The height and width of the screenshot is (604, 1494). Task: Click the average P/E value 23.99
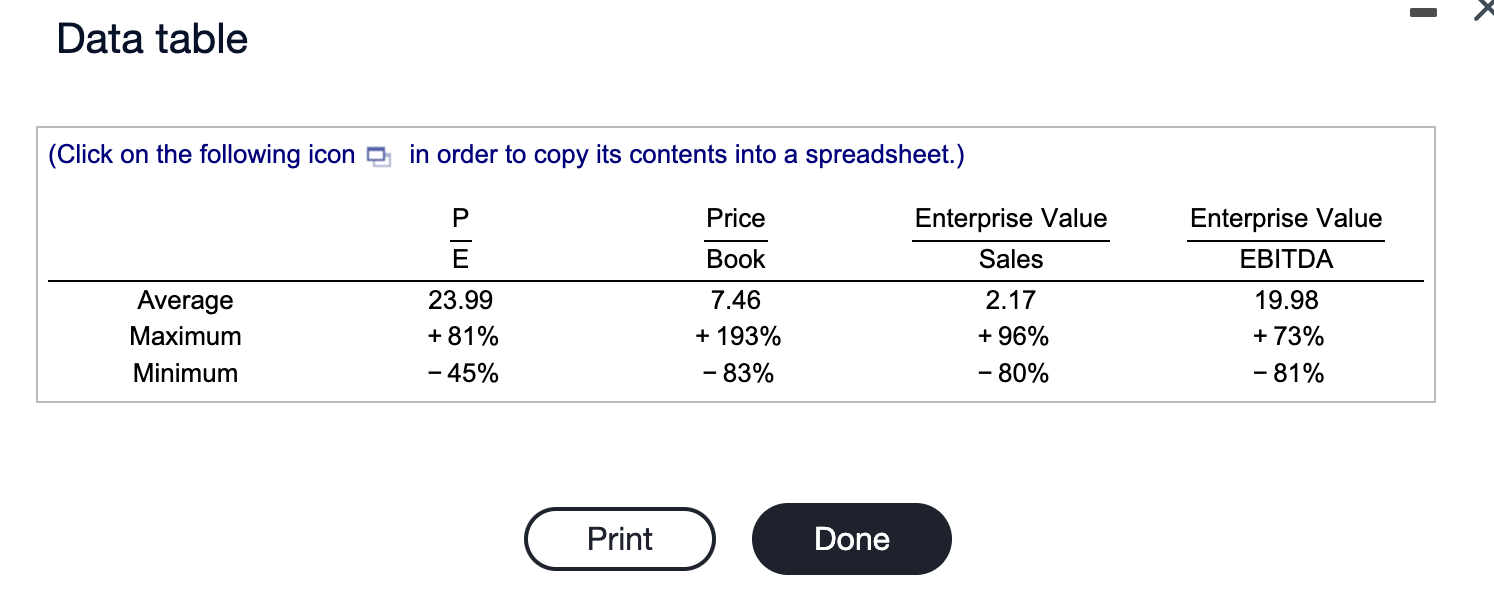tap(461, 300)
